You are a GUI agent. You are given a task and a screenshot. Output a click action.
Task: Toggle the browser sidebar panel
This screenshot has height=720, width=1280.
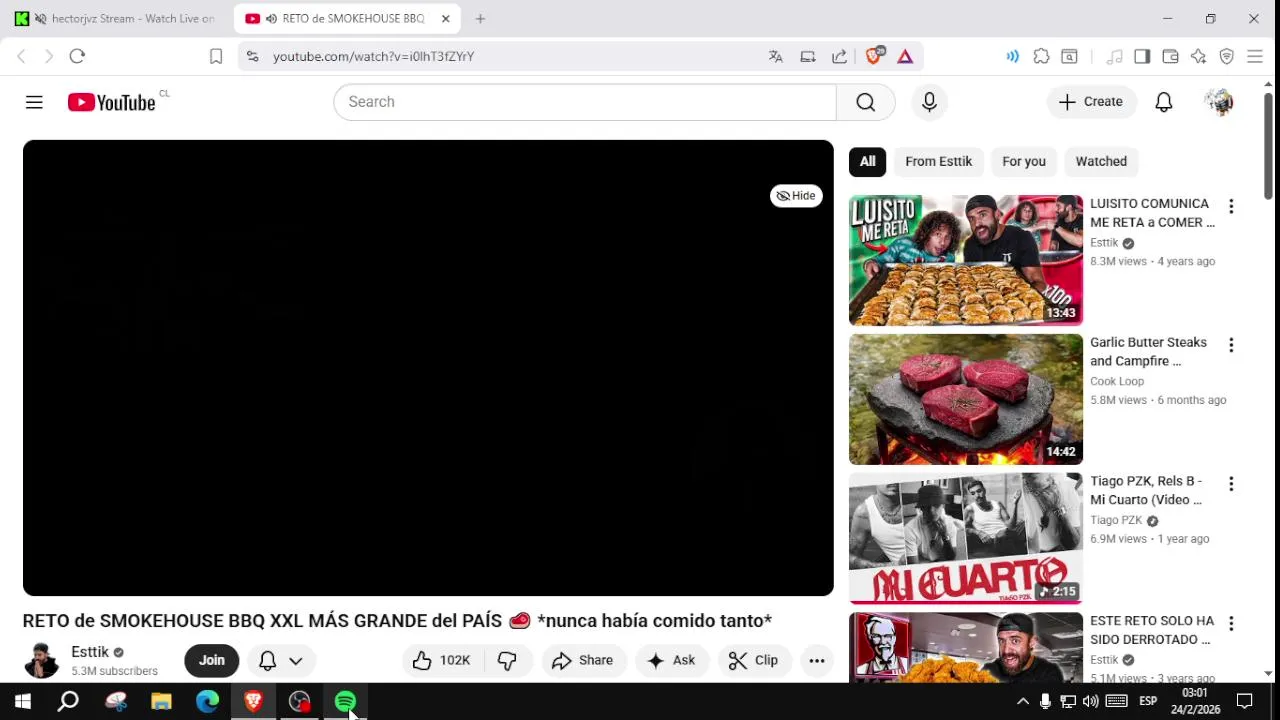click(x=1142, y=56)
